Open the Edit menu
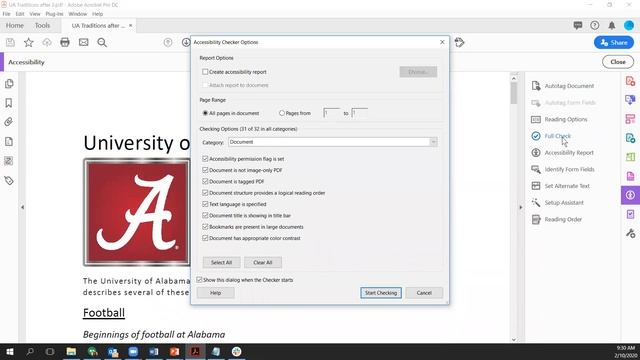Screen dimensions: 640x360 point(20,14)
